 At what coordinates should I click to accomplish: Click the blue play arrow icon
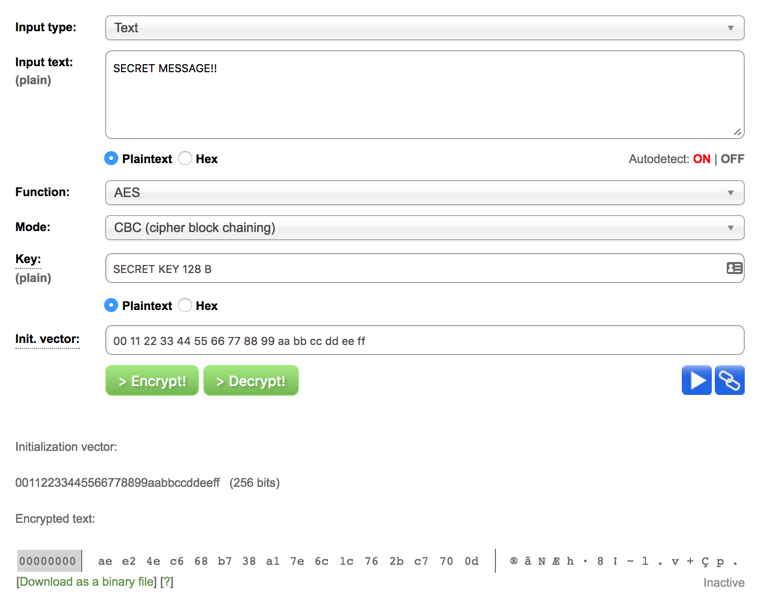coord(697,380)
